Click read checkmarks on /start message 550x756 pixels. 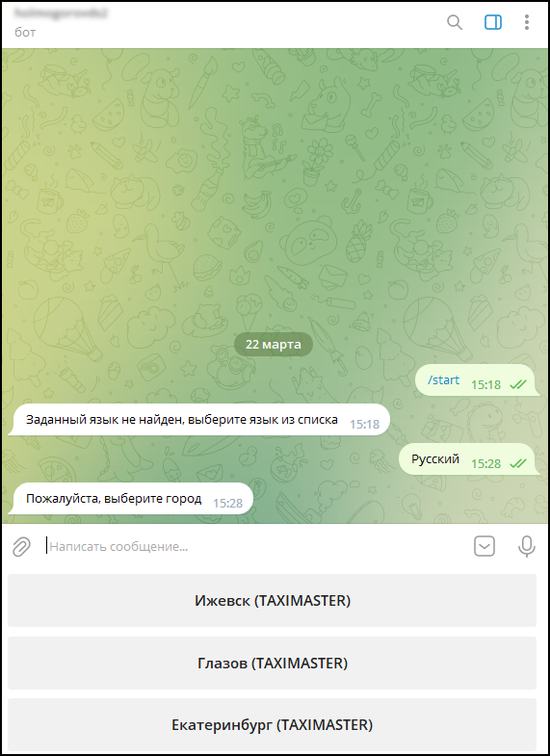coord(518,385)
